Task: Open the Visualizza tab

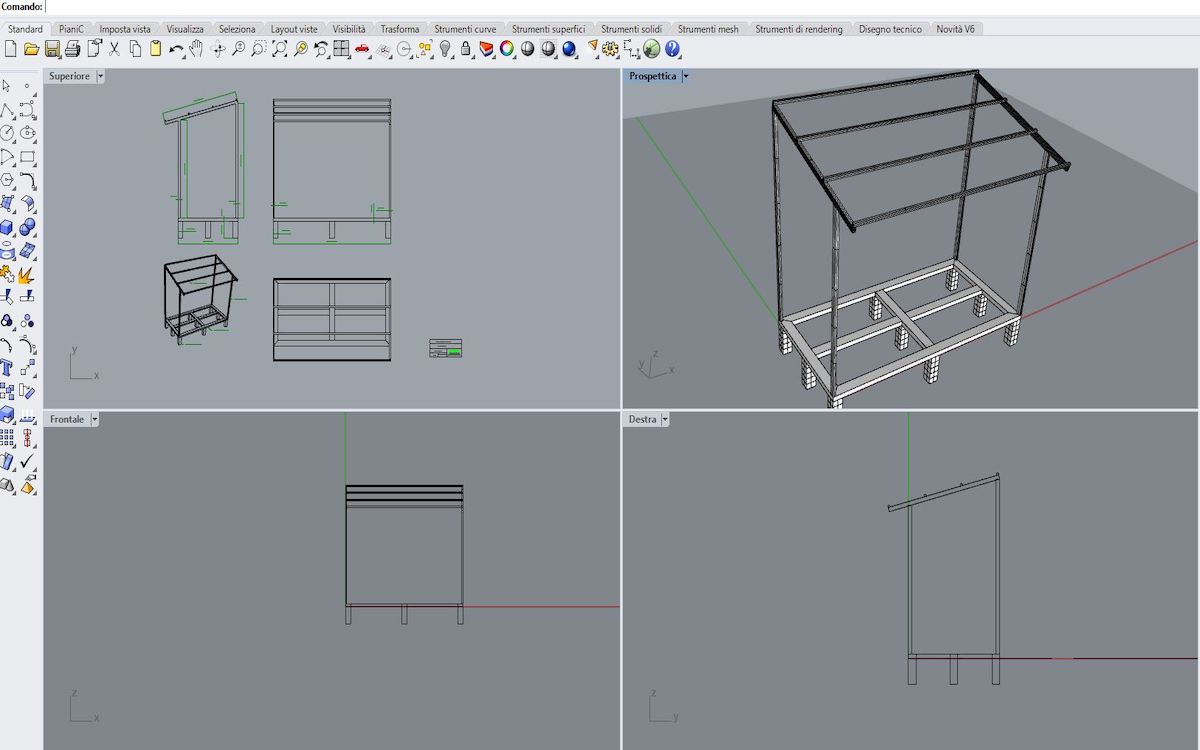Action: coord(185,29)
